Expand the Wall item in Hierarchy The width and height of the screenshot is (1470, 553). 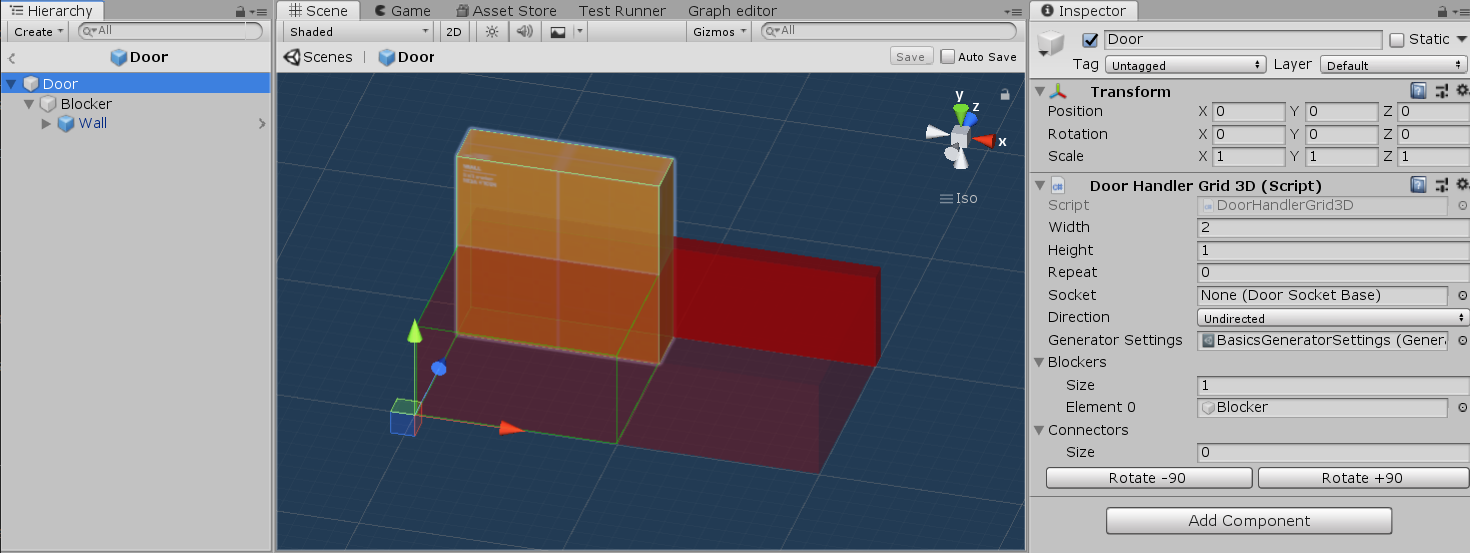pos(46,124)
